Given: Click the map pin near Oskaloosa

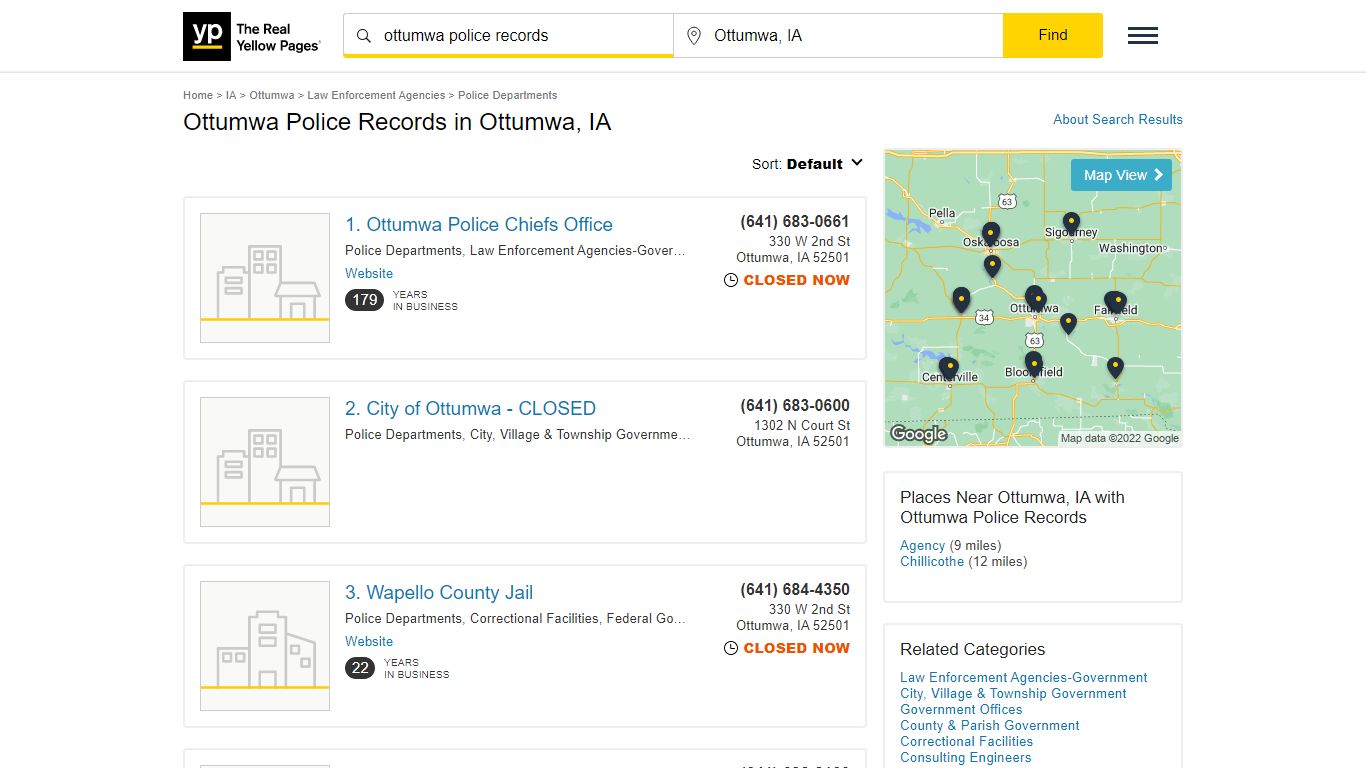Looking at the screenshot, I should pyautogui.click(x=991, y=234).
